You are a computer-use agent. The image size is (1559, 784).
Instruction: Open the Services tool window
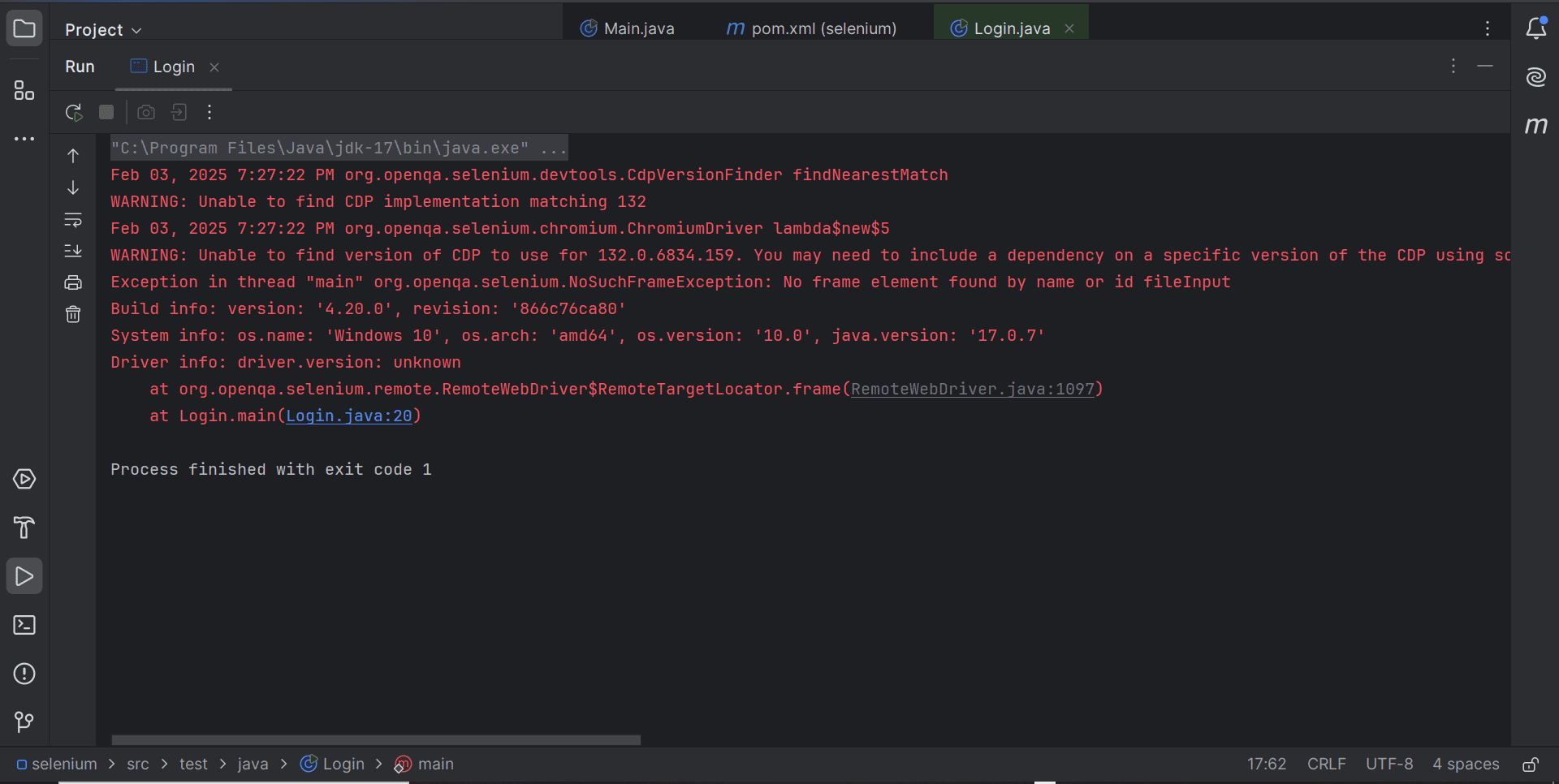[24, 480]
